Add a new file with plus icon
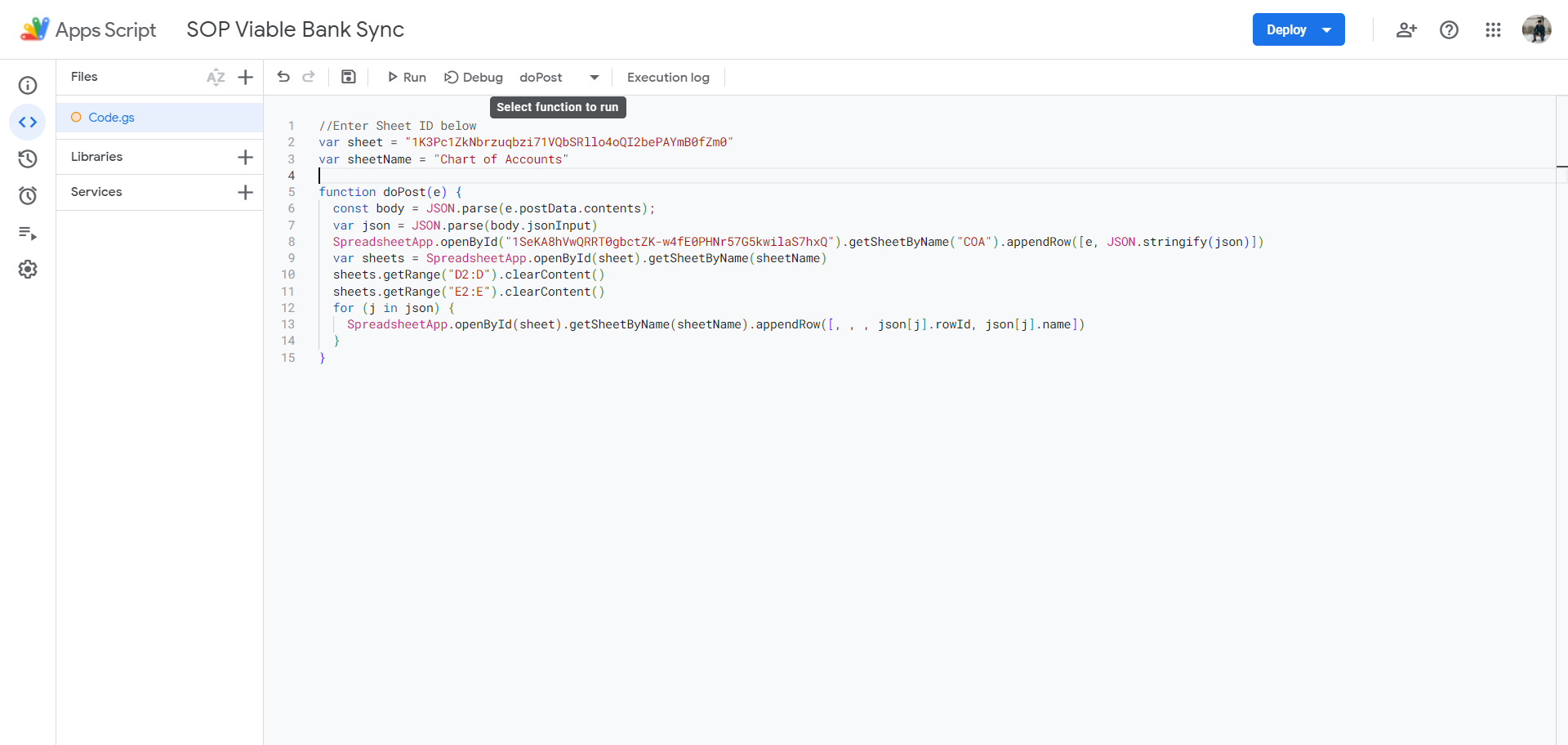The image size is (1568, 745). pyautogui.click(x=245, y=77)
